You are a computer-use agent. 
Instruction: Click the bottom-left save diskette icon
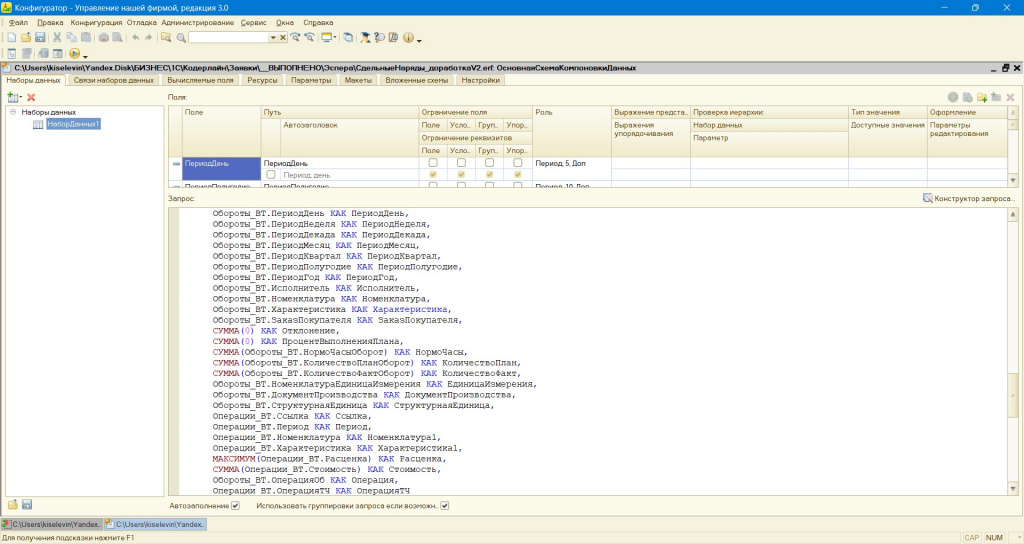click(27, 504)
